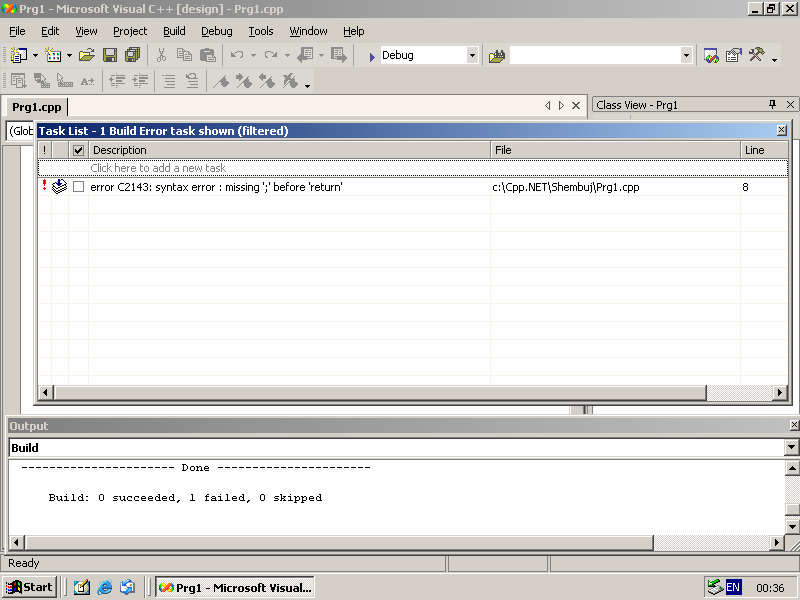Click the Navigate Backward icon
The width and height of the screenshot is (800, 600).
click(x=305, y=55)
